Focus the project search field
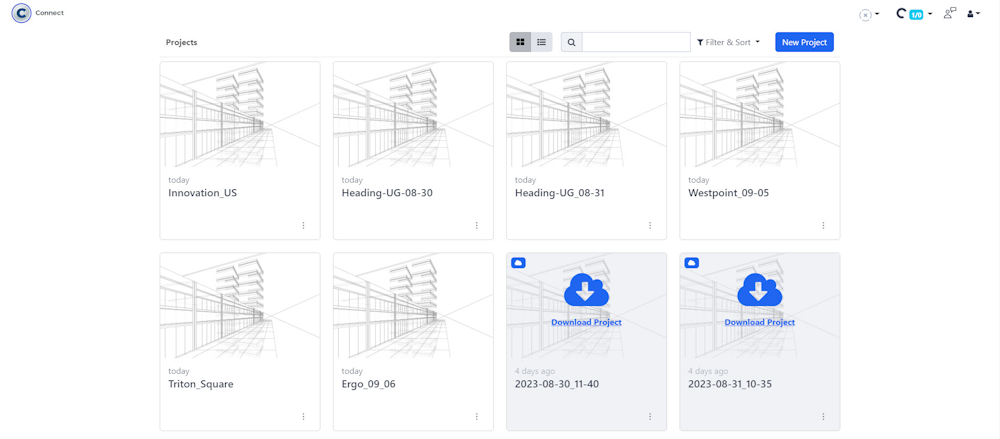 click(636, 42)
